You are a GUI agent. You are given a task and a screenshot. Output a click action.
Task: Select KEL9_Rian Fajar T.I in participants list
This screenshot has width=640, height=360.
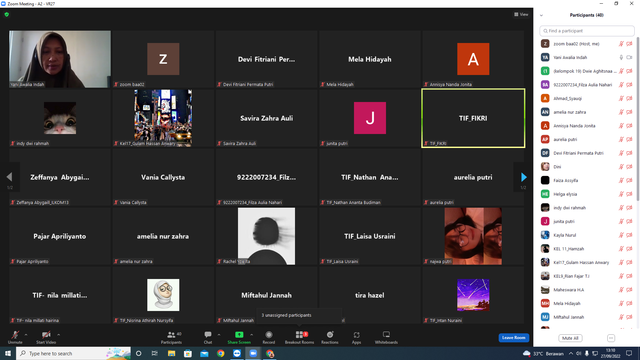(587, 276)
